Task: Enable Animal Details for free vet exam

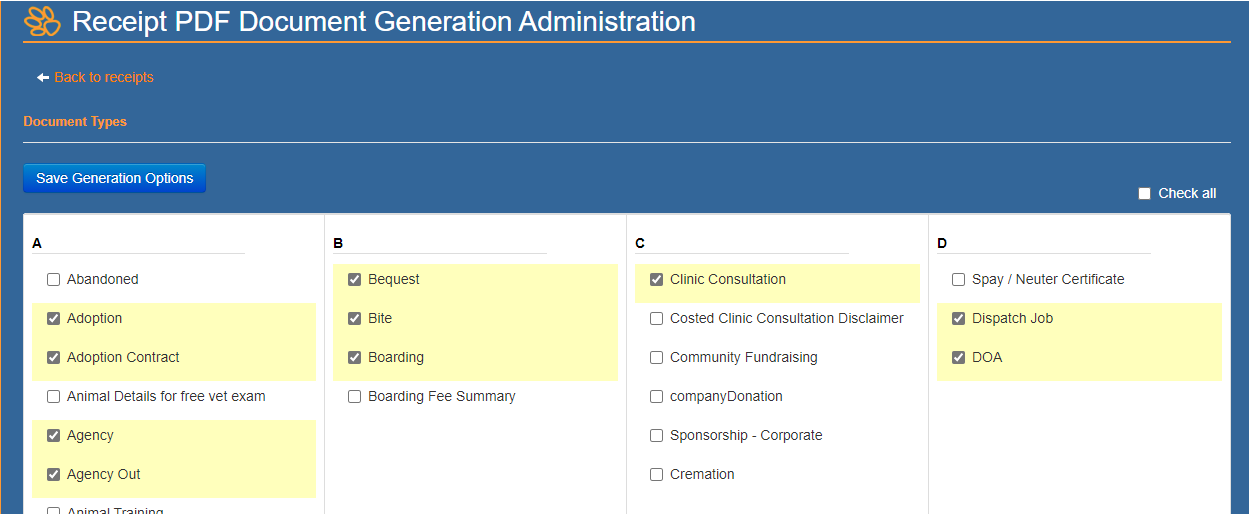Action: (x=54, y=397)
